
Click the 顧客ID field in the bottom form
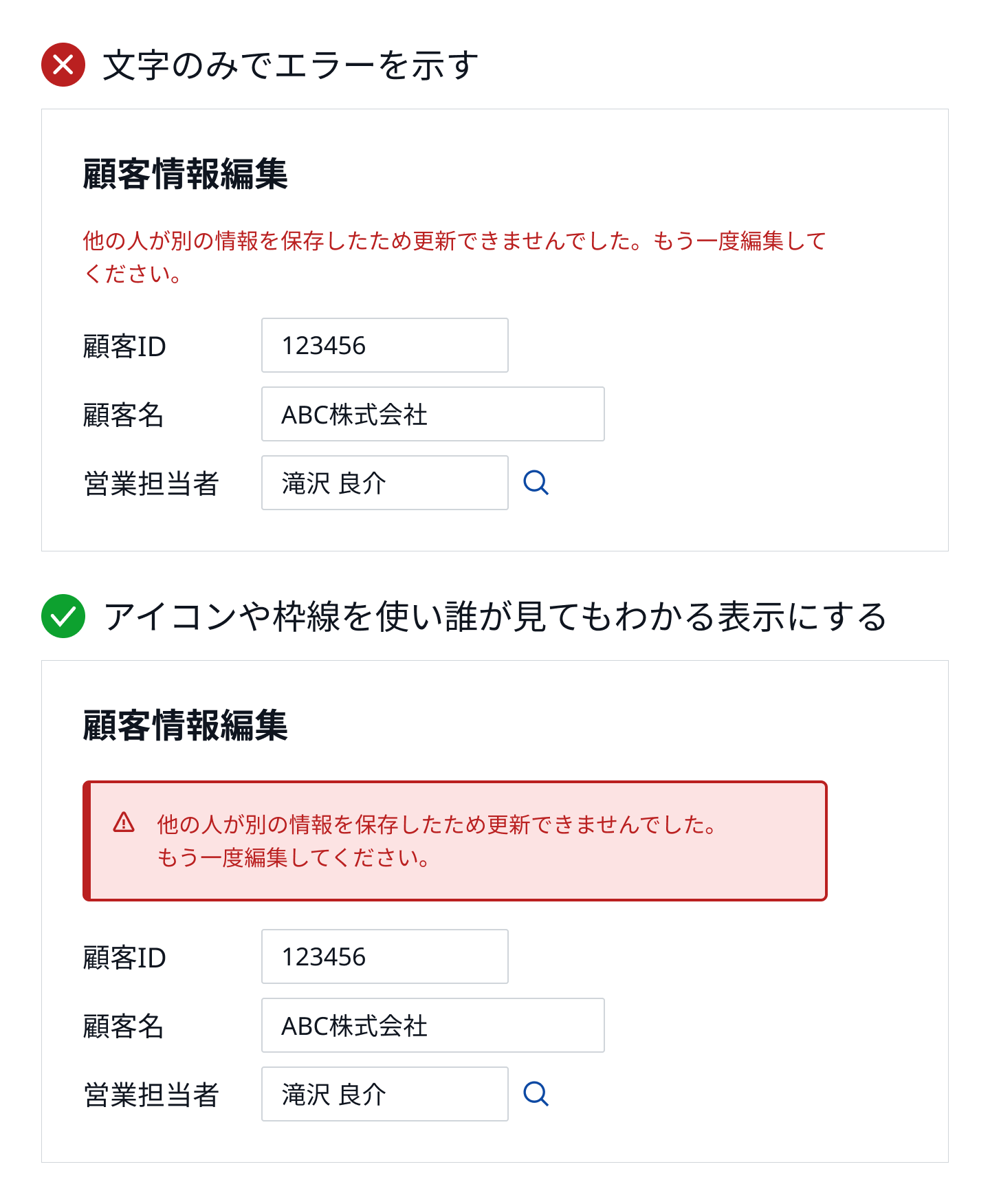pyautogui.click(x=384, y=956)
